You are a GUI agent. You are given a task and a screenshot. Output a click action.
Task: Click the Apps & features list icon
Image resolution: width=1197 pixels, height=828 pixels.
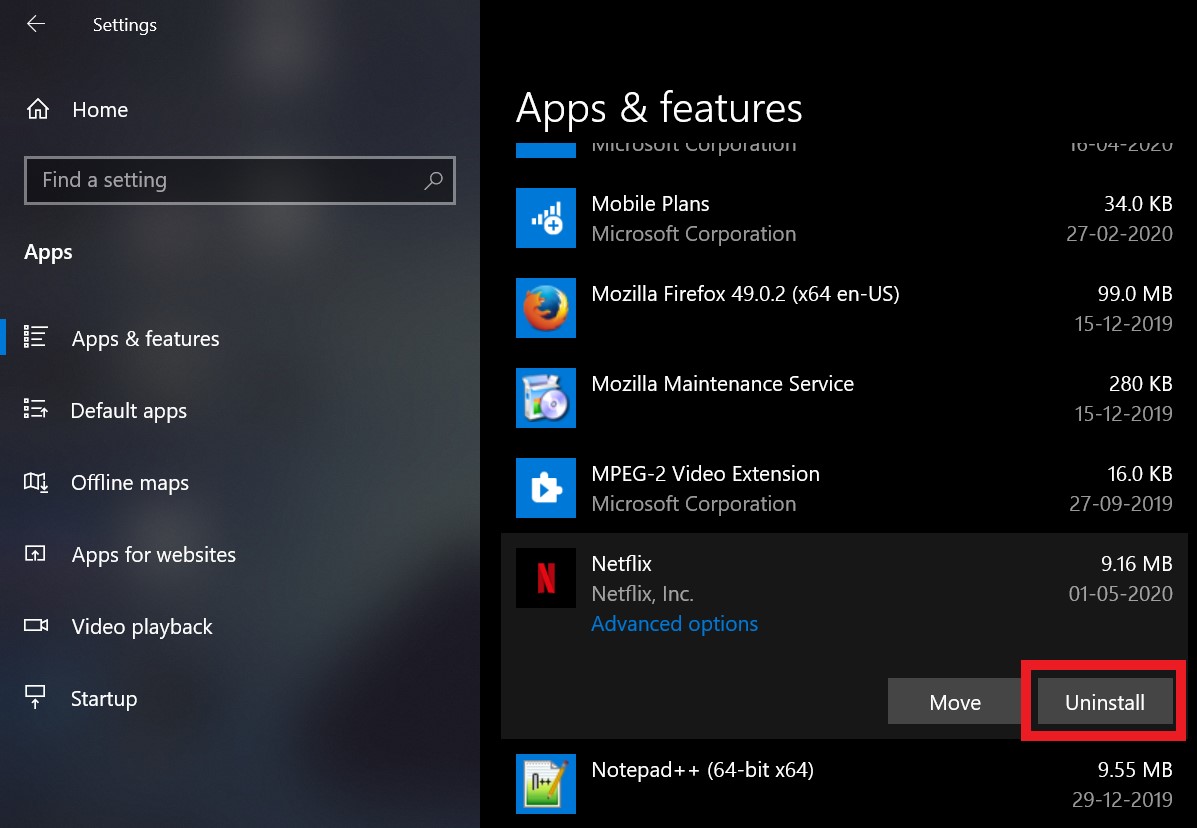[x=35, y=337]
